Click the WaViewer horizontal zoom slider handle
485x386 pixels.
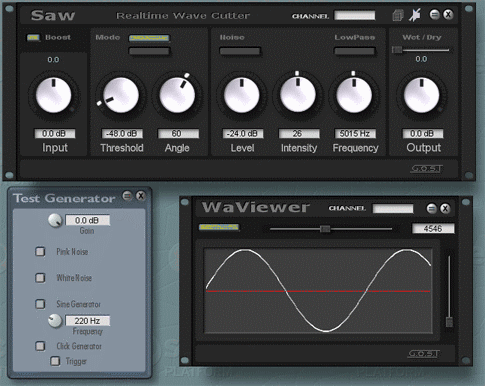pyautogui.click(x=325, y=229)
